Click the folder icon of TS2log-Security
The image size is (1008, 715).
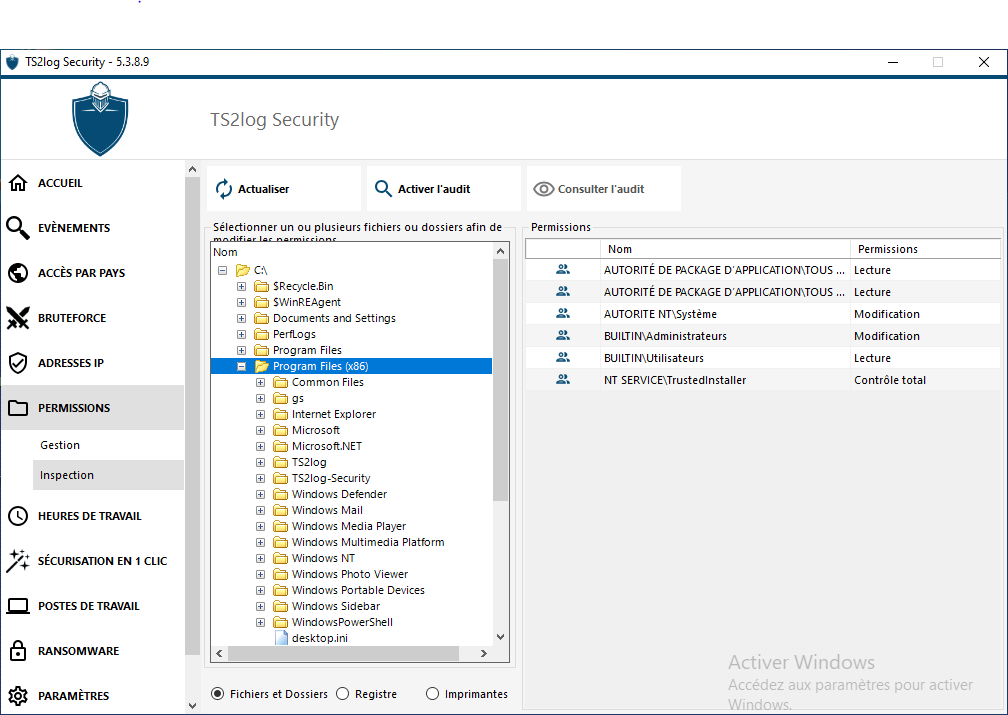(x=280, y=478)
